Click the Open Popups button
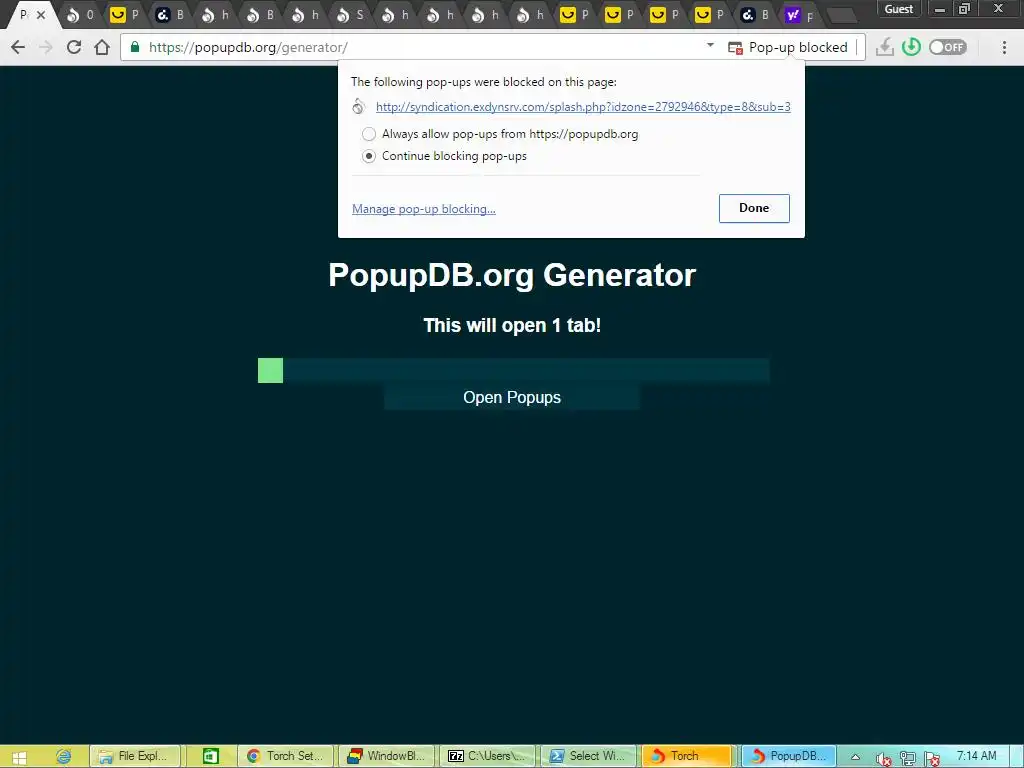The image size is (1024, 768). 512,397
